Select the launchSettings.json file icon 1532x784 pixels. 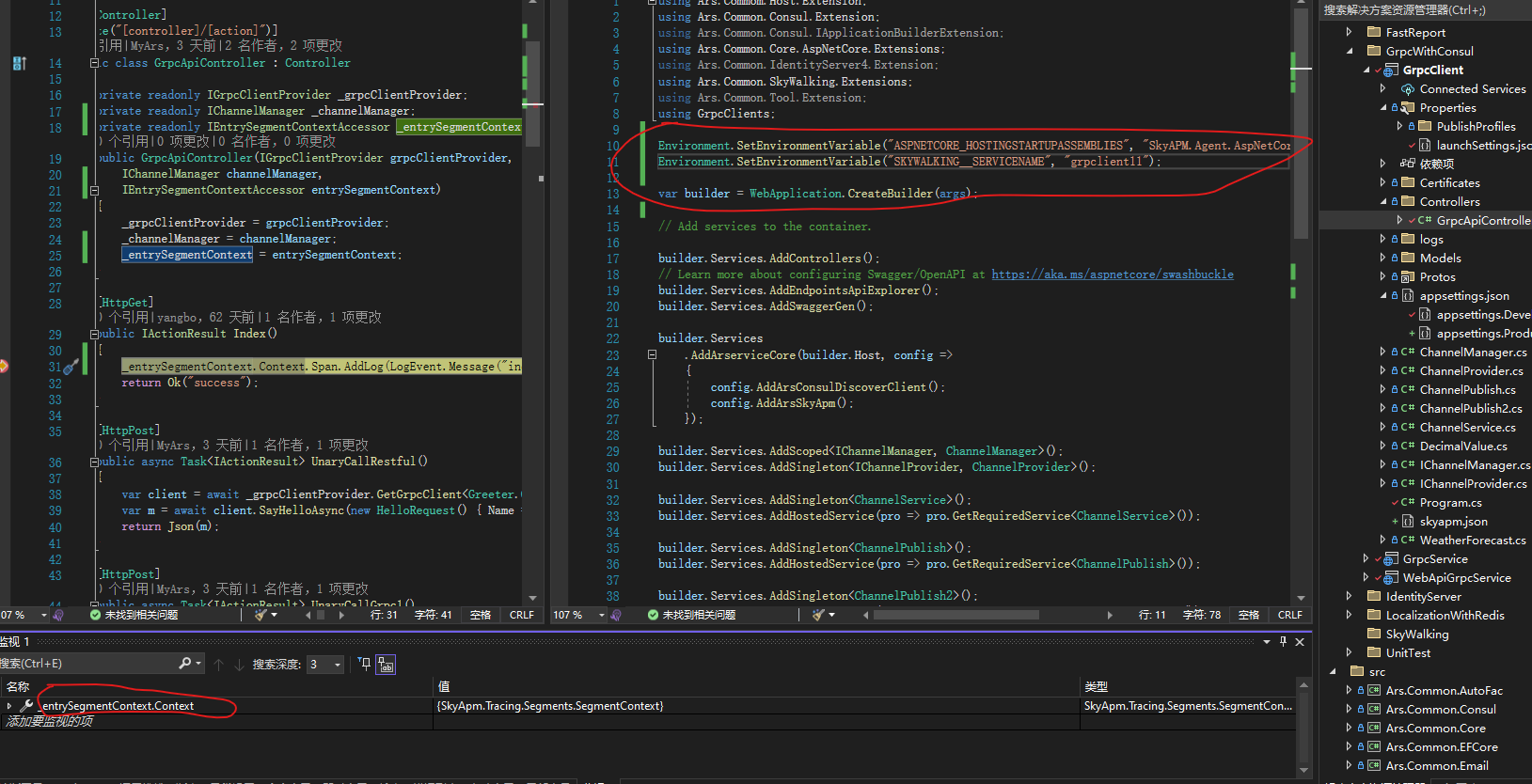click(1427, 146)
